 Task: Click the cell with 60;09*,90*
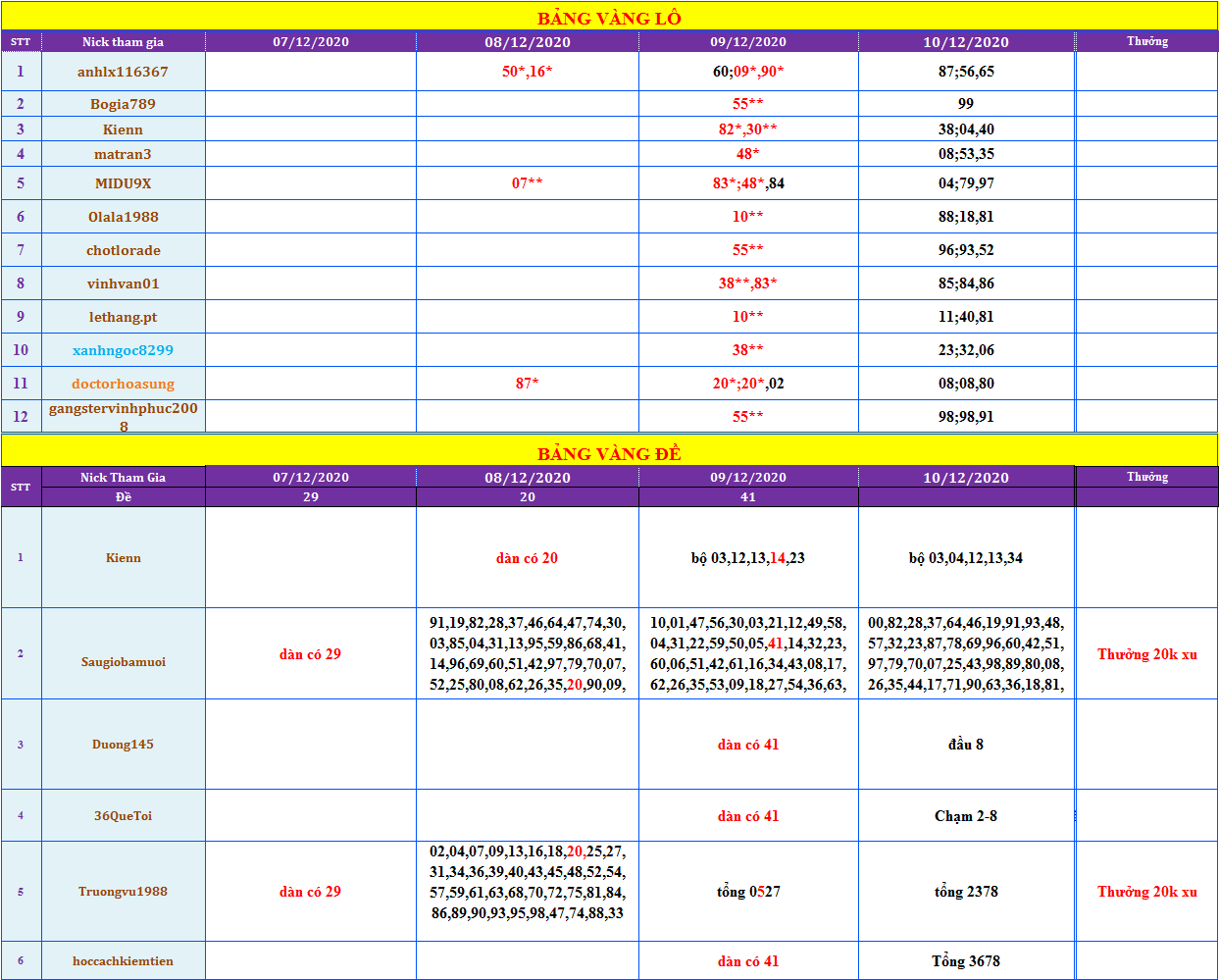[x=748, y=71]
